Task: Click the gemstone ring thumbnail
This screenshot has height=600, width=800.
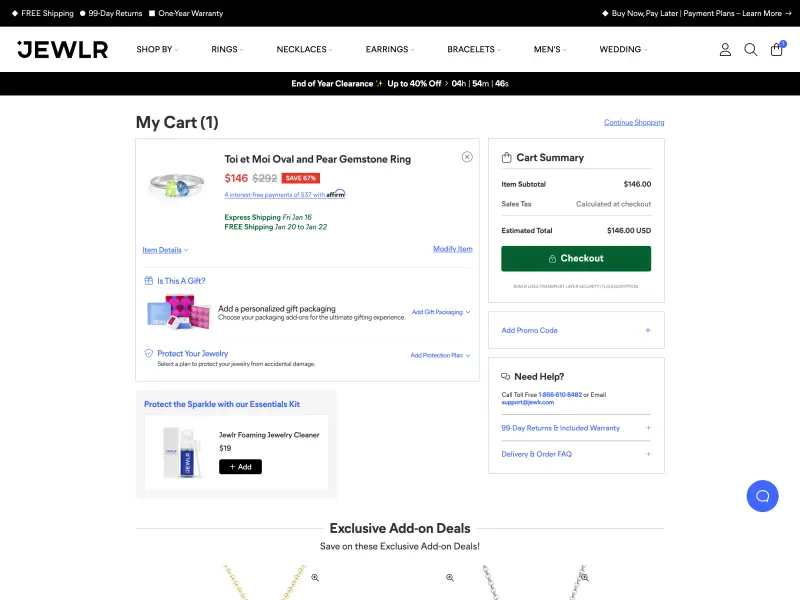Action: pos(178,185)
